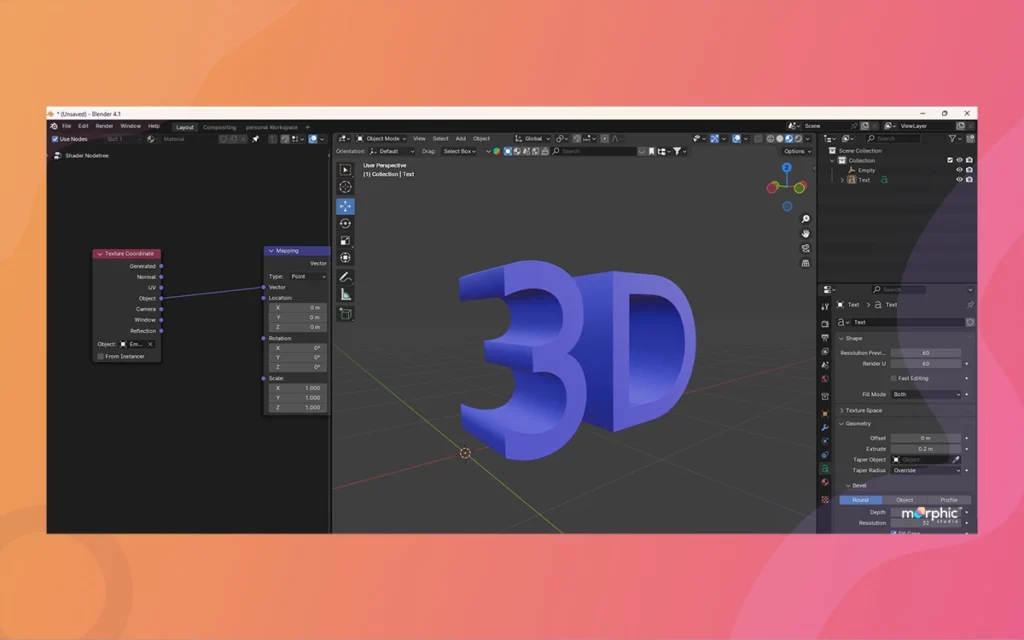Image resolution: width=1024 pixels, height=640 pixels.
Task: Disable the Use Nodes checkbox
Action: 55,139
